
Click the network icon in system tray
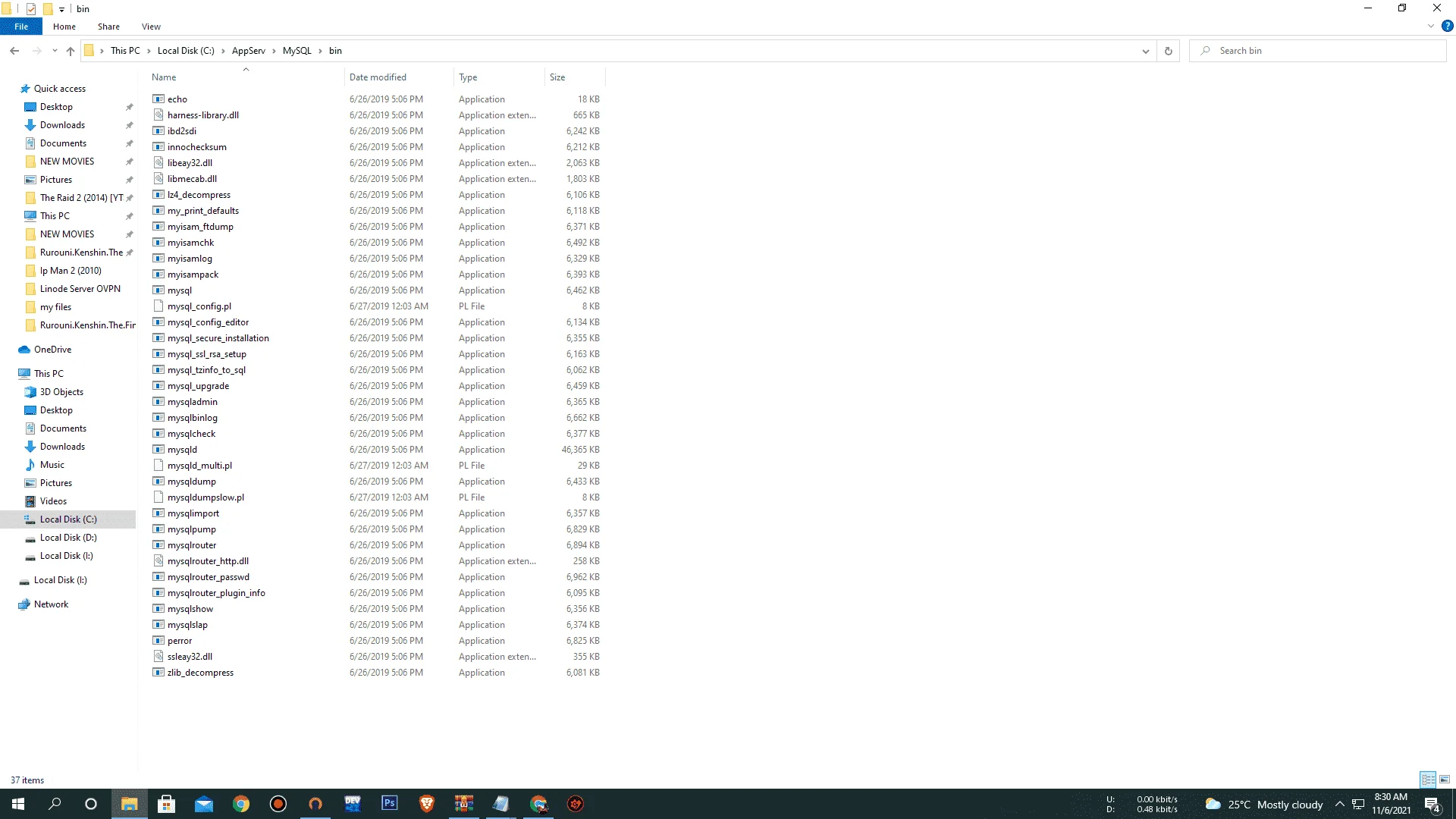click(1358, 805)
